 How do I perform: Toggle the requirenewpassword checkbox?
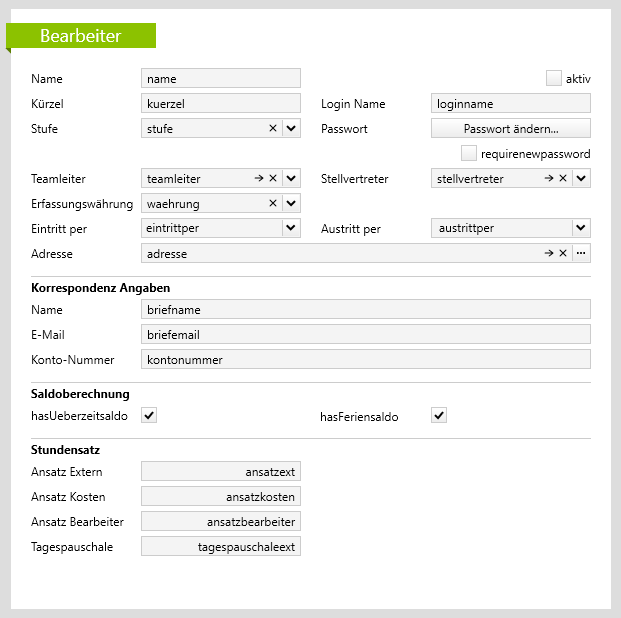469,153
